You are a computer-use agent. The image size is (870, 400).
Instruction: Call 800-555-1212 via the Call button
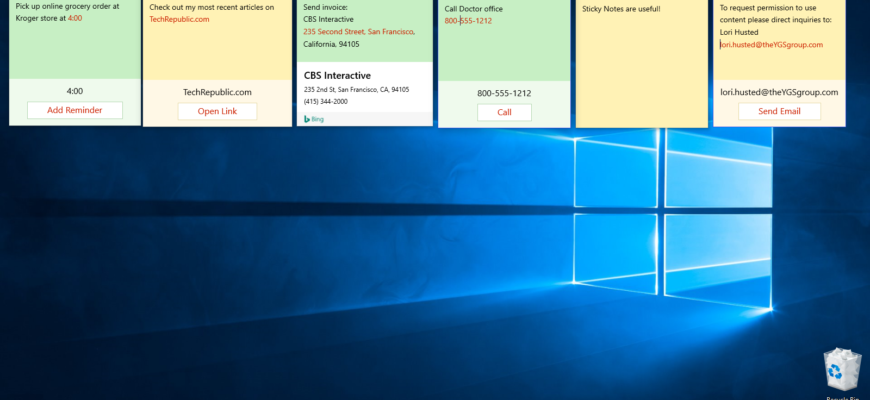point(504,112)
